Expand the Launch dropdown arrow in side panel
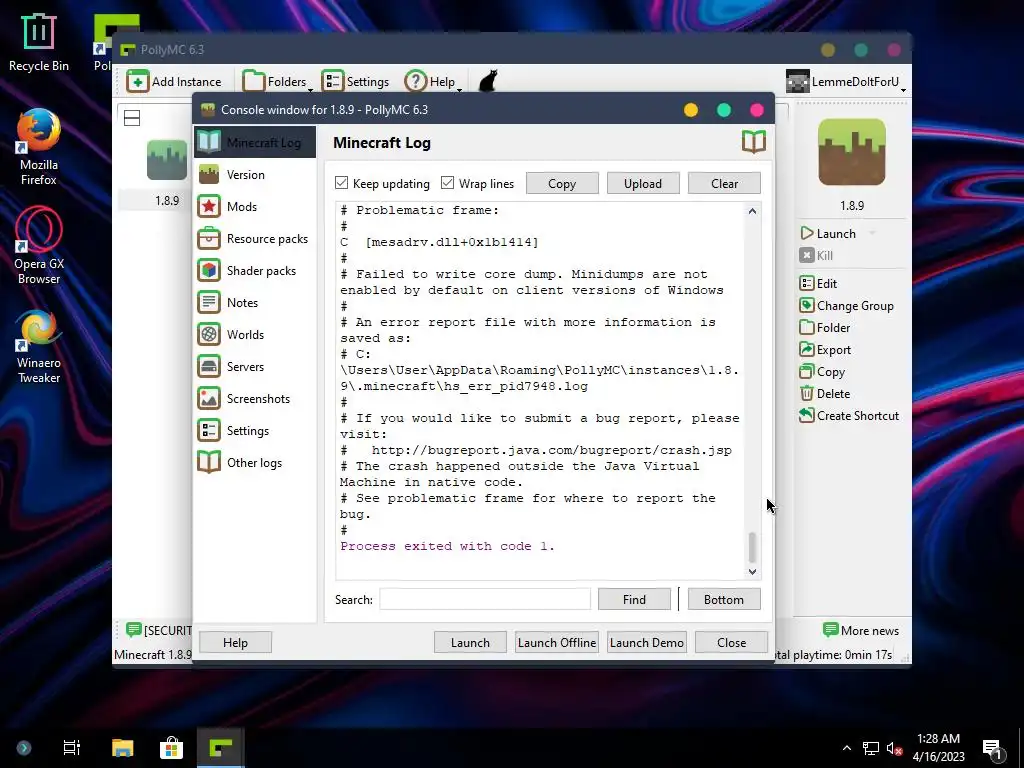Viewport: 1024px width, 768px height. (x=872, y=233)
